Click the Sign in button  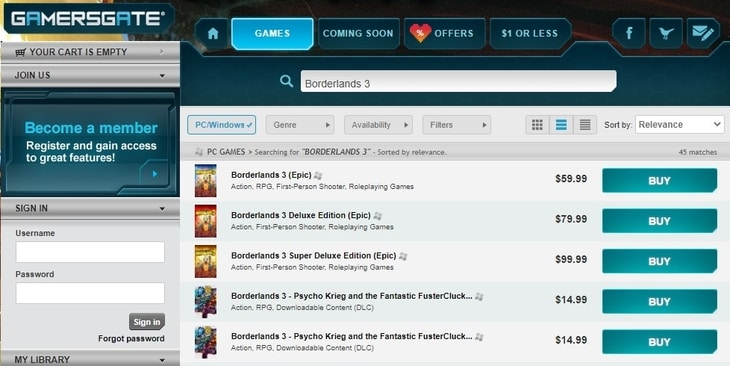pyautogui.click(x=147, y=322)
